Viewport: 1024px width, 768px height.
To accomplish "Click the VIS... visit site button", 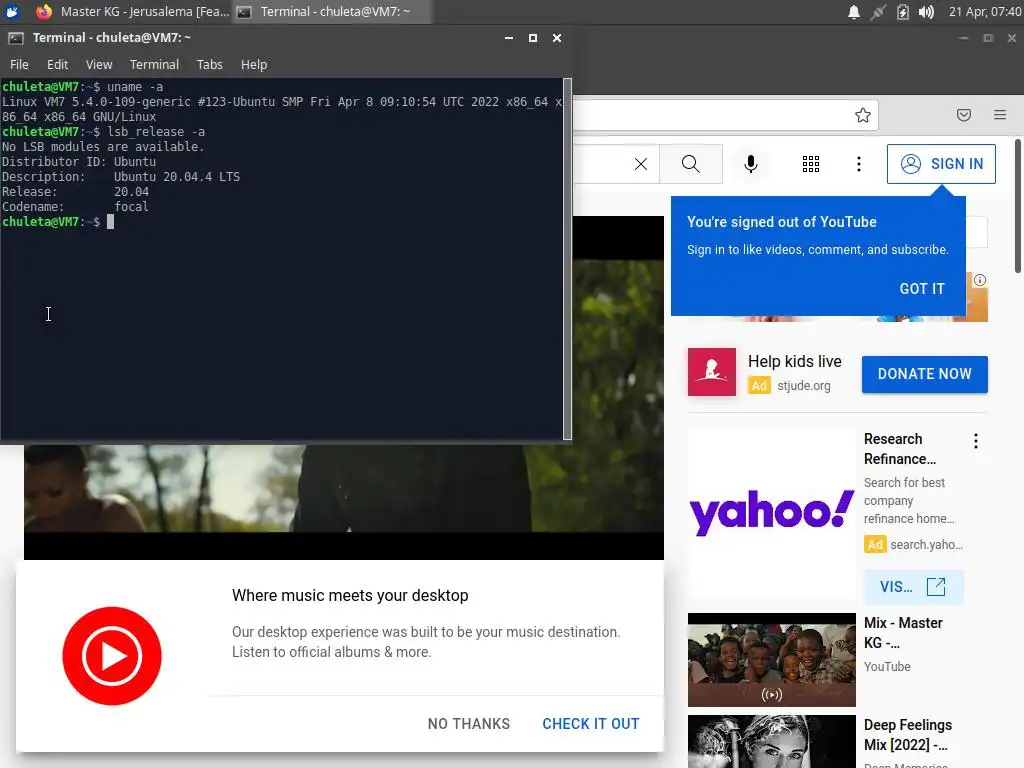I will coord(913,586).
